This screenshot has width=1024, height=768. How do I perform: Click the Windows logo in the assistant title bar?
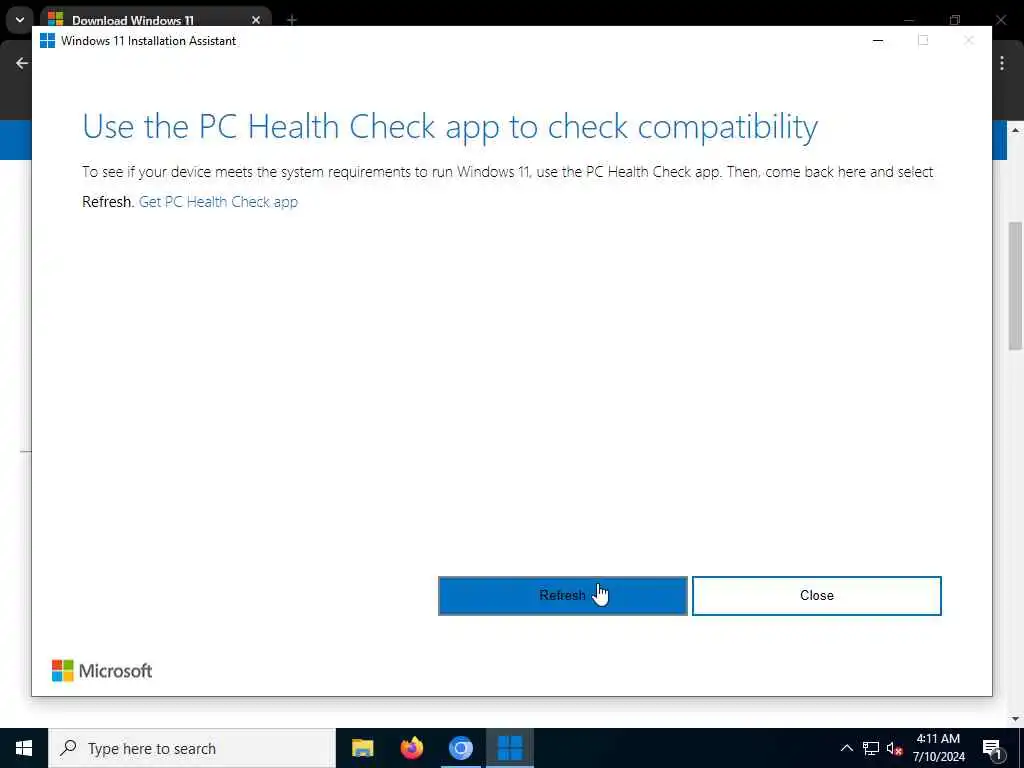(x=48, y=40)
